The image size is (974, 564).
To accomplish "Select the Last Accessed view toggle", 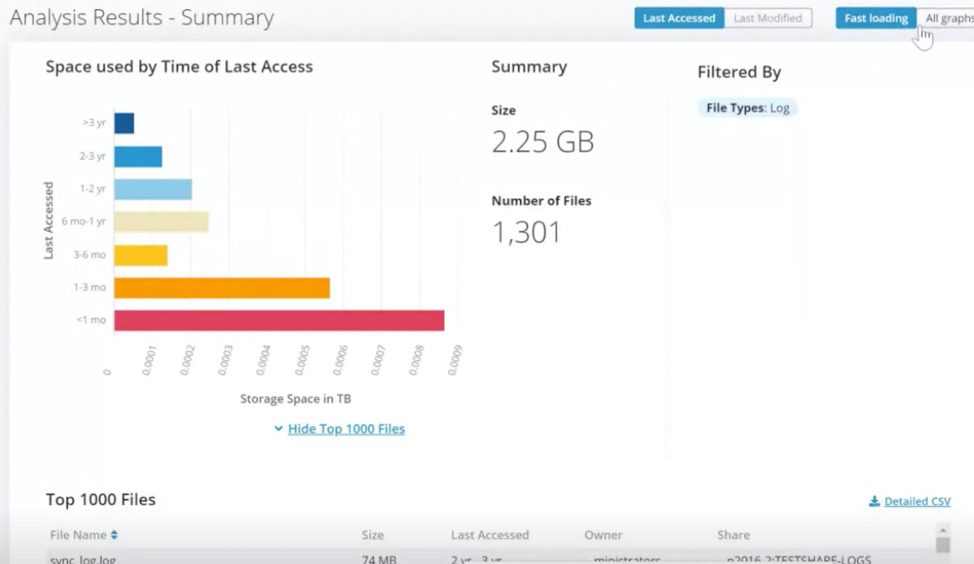I will tap(679, 18).
